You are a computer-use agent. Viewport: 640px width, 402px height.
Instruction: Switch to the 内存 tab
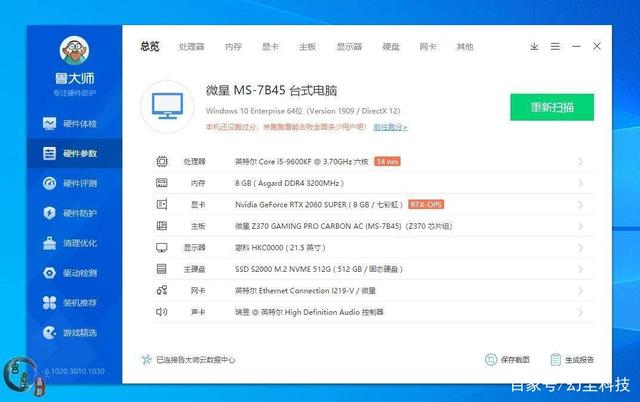pyautogui.click(x=233, y=47)
